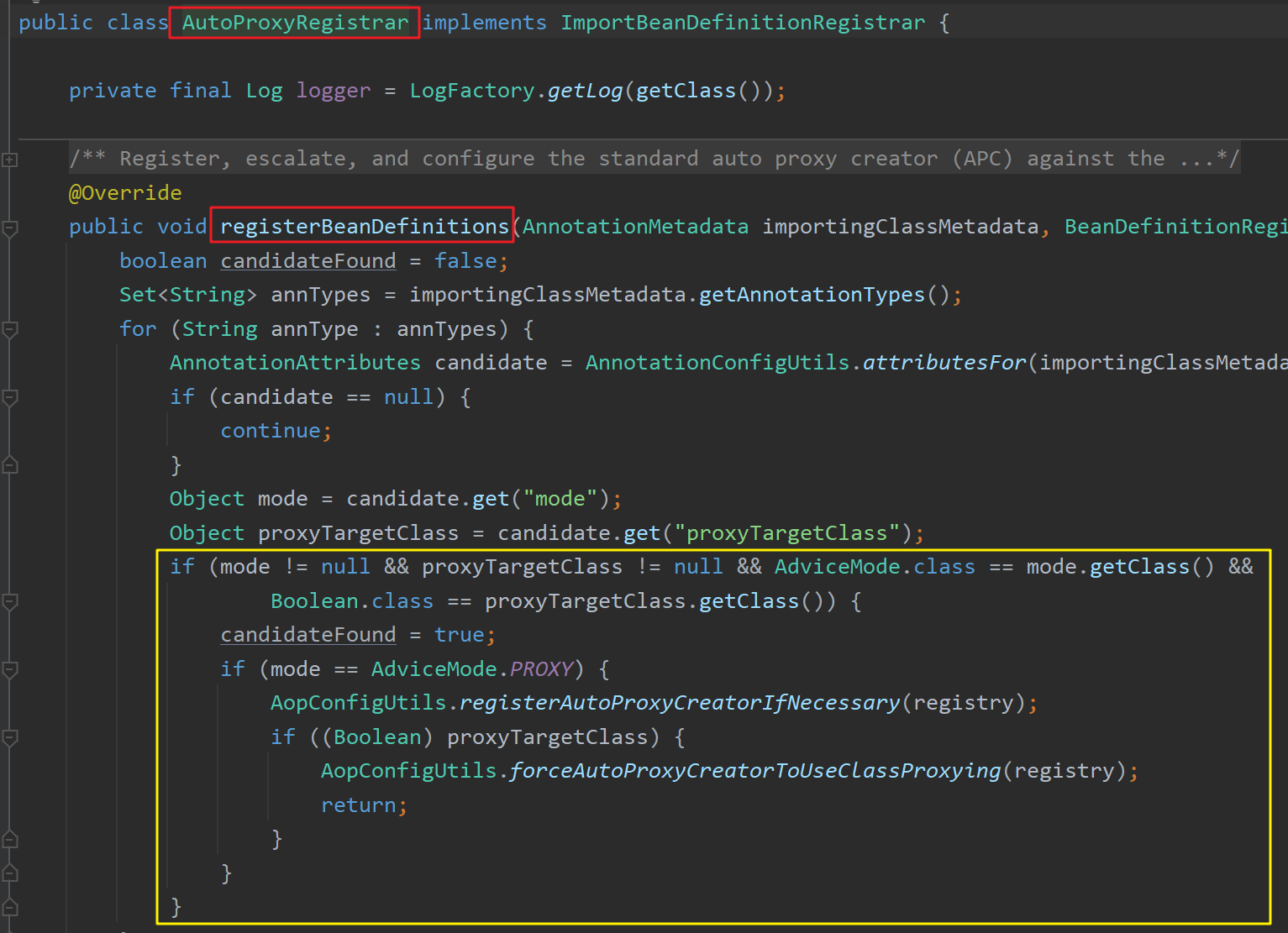Image resolution: width=1288 pixels, height=933 pixels.
Task: Click the 'implements' keyword
Action: (484, 23)
